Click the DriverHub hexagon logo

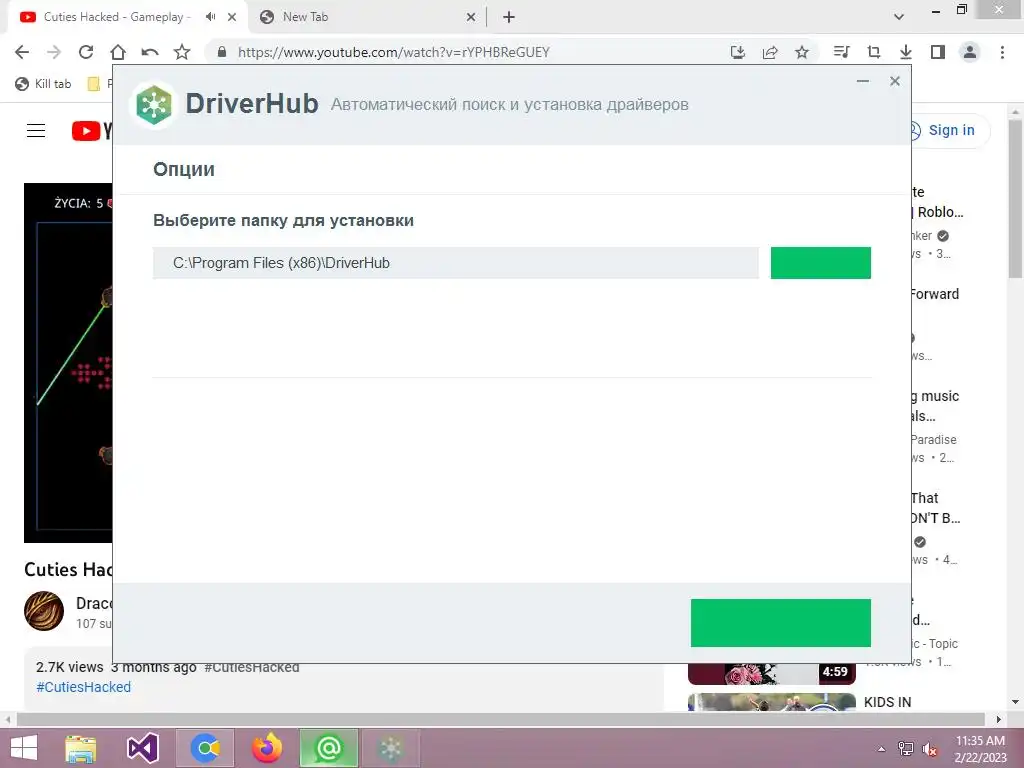point(154,104)
